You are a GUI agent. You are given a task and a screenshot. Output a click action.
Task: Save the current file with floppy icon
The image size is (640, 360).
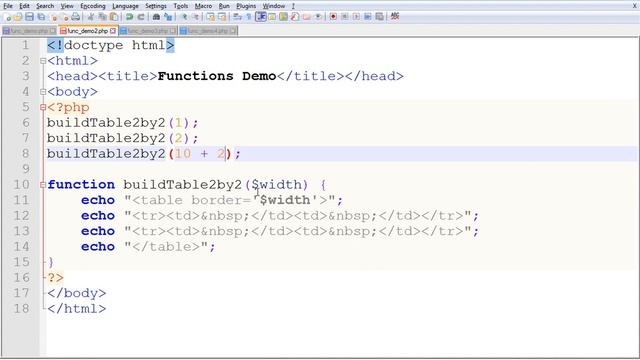point(29,17)
